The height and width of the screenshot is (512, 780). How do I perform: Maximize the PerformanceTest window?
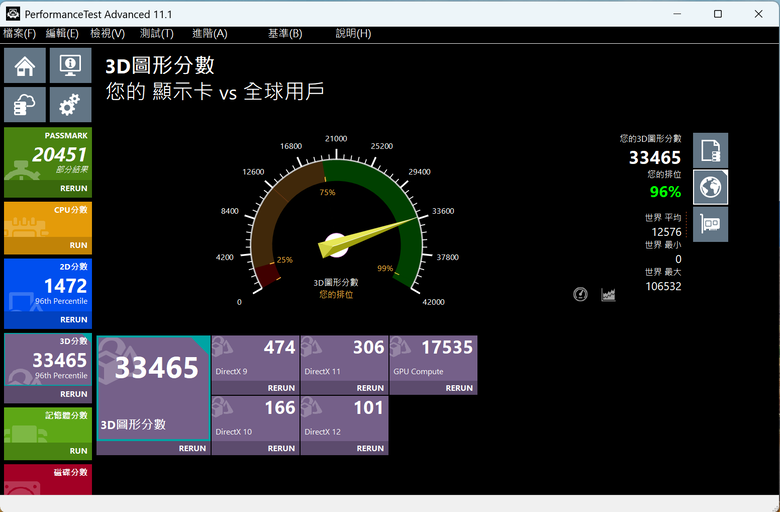click(718, 14)
